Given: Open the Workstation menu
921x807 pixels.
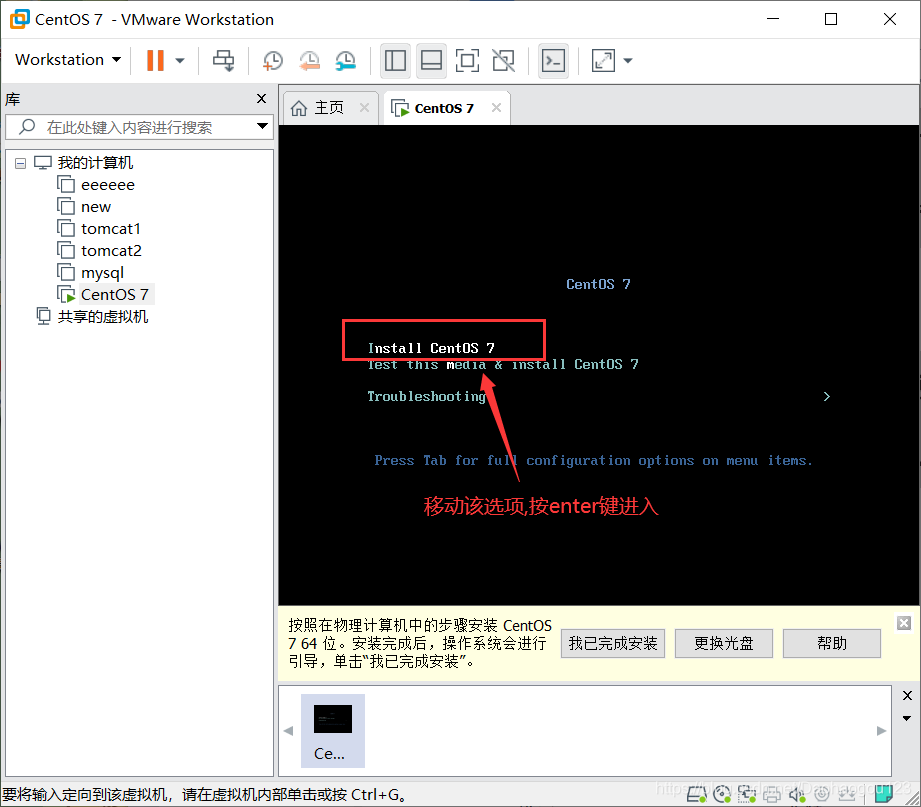Looking at the screenshot, I should pyautogui.click(x=68, y=60).
